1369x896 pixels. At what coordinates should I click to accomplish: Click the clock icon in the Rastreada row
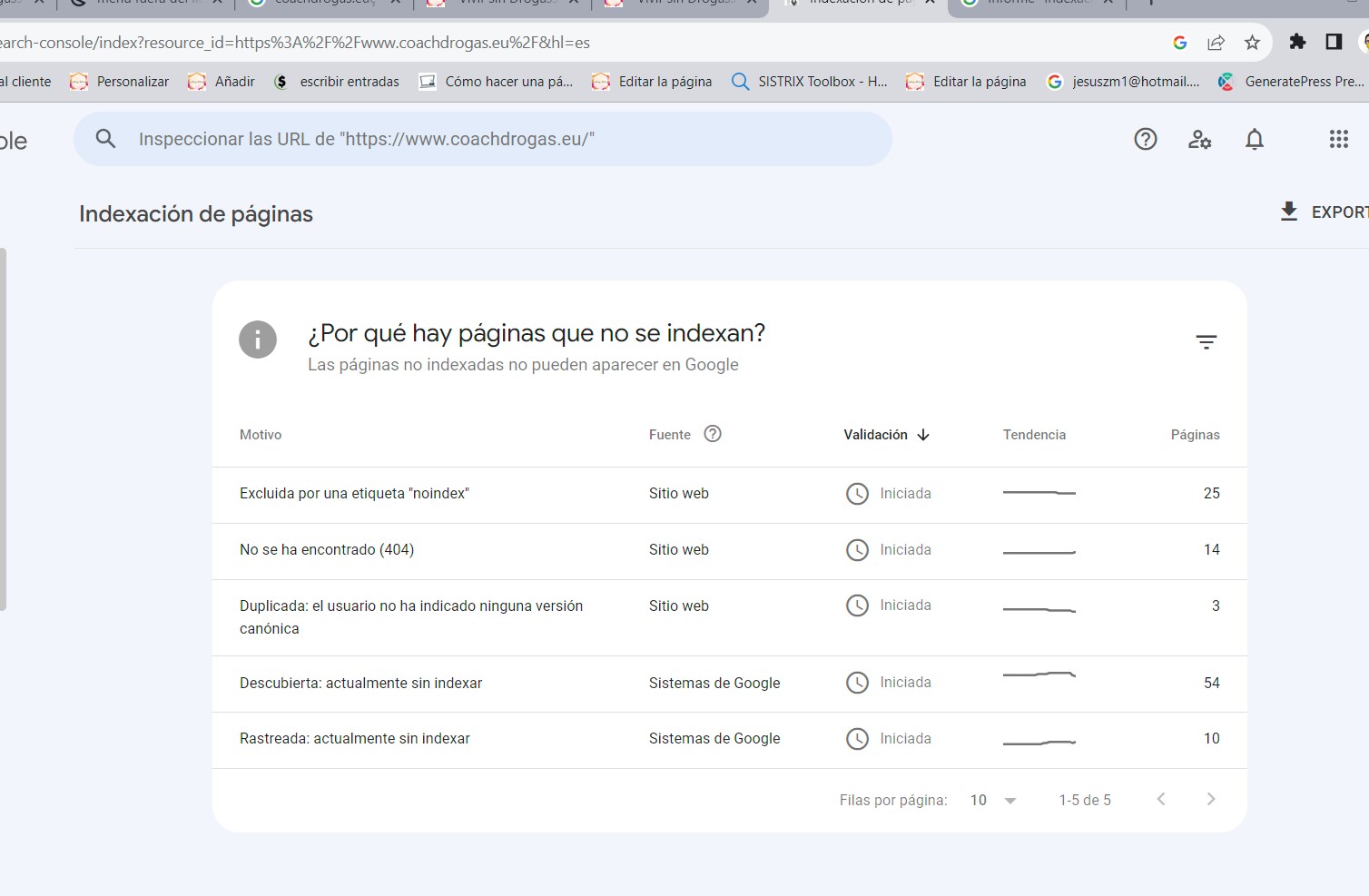[857, 739]
